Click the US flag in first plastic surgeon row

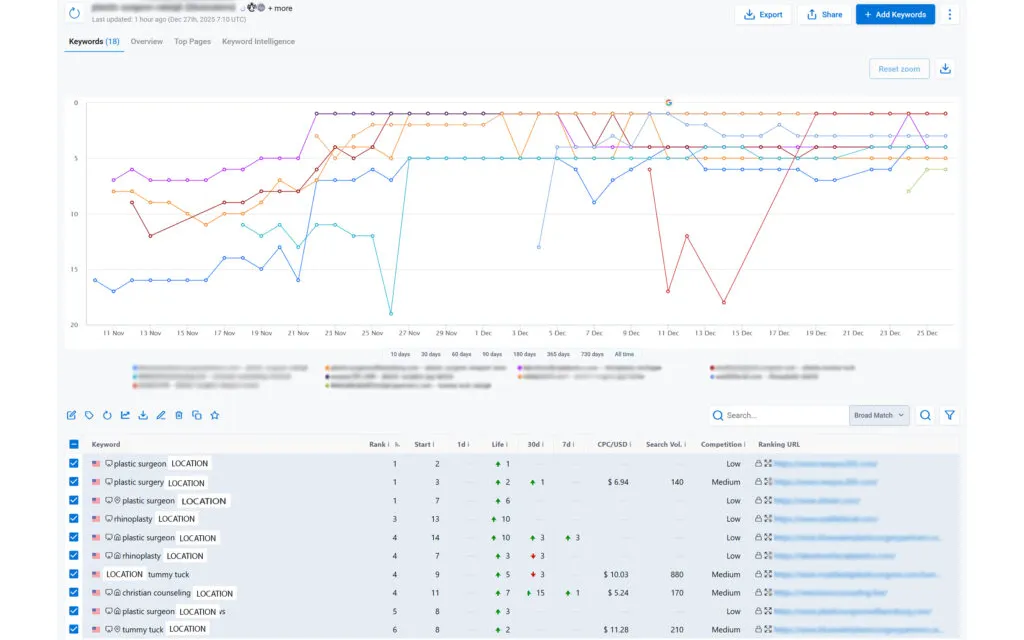click(x=96, y=464)
